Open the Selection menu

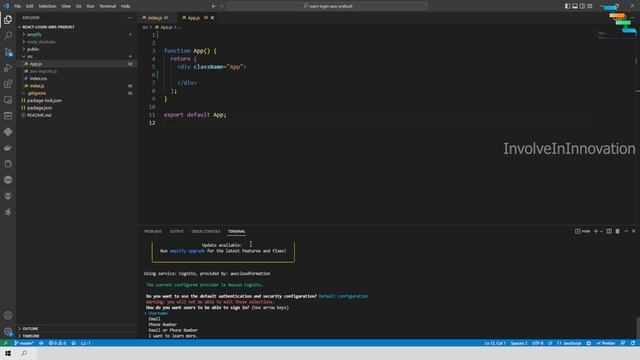[47, 6]
